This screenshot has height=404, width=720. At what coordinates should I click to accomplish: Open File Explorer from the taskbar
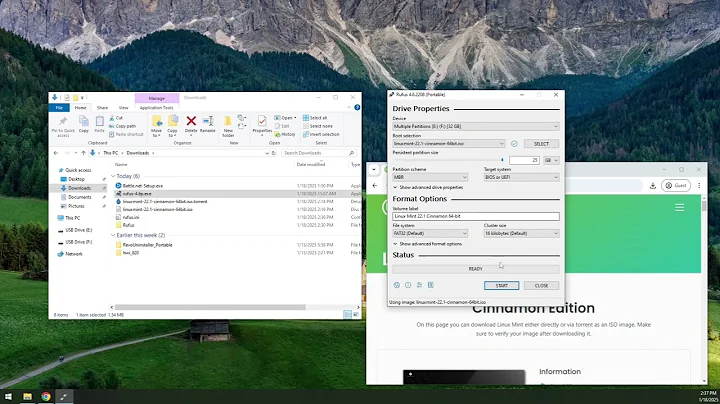(x=28, y=397)
